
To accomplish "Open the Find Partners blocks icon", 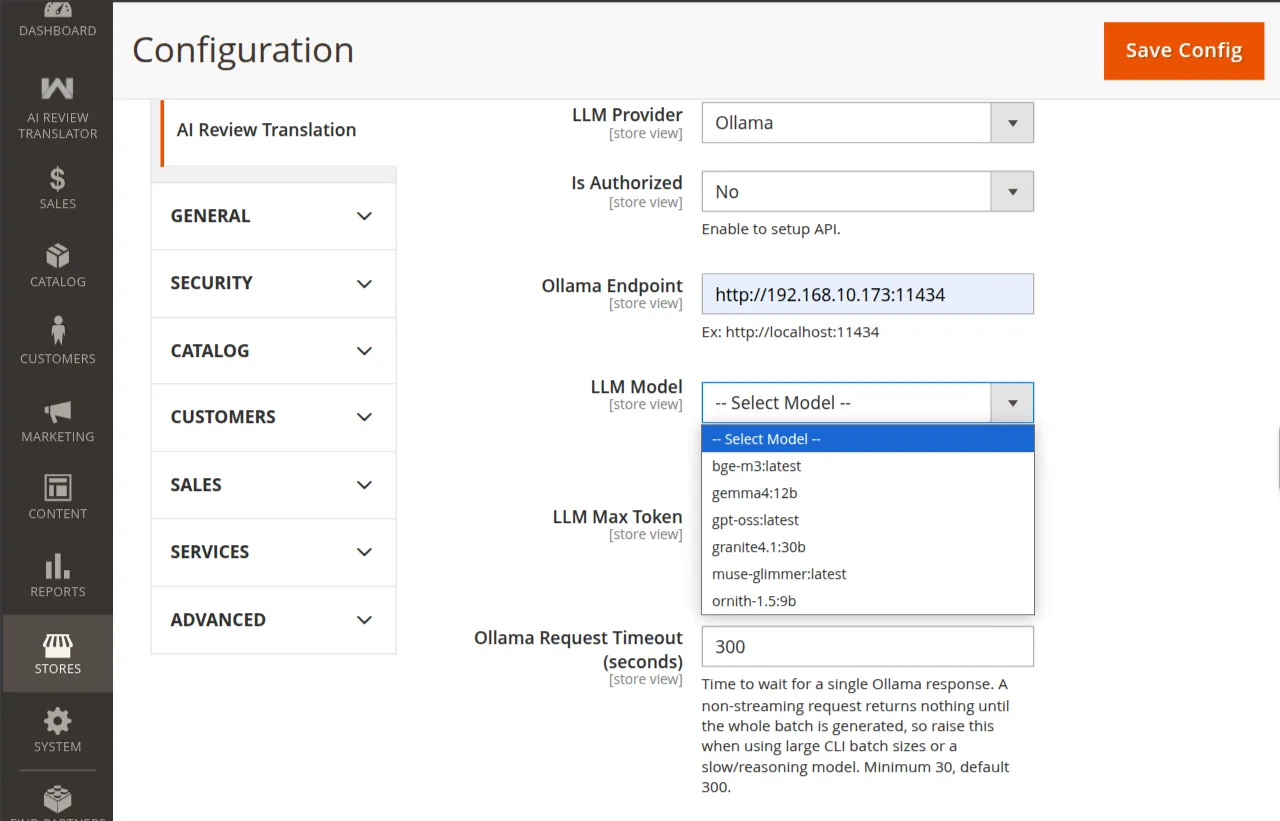I will pos(57,801).
